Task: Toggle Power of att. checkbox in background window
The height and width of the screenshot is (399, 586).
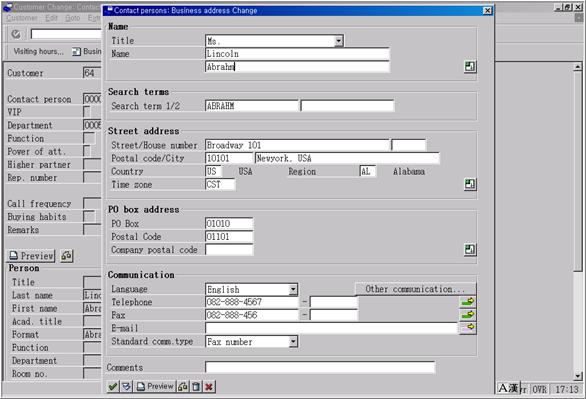Action: (87, 151)
